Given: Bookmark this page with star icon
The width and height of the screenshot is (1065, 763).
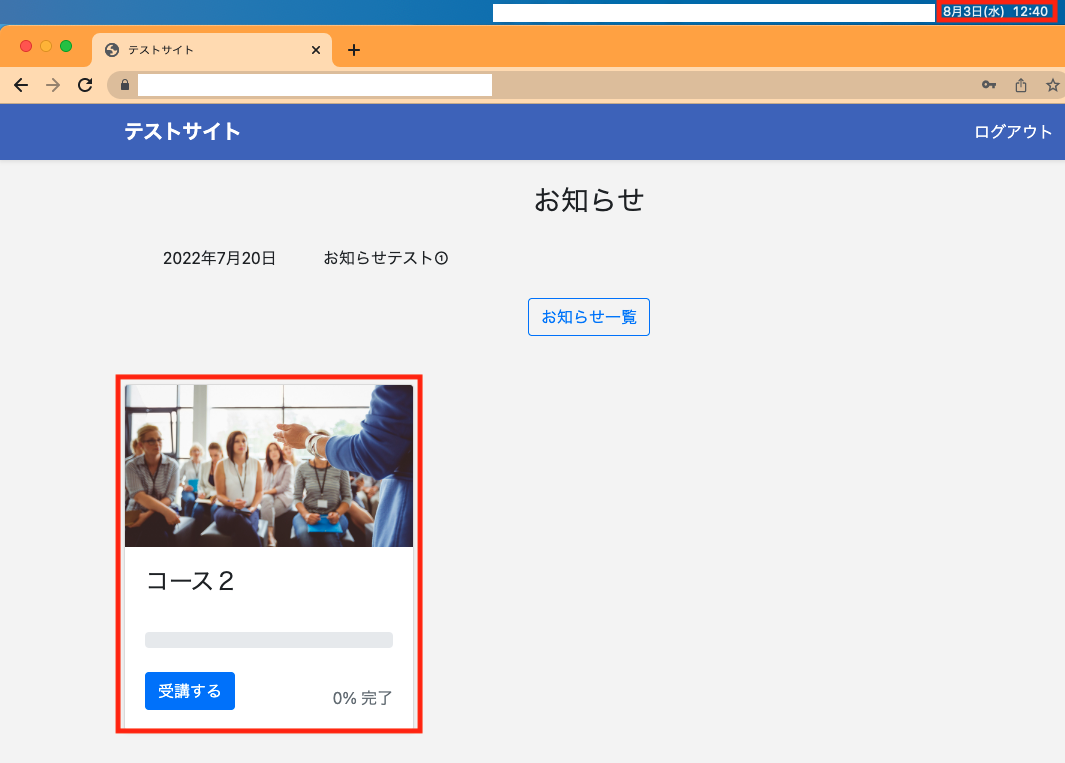Looking at the screenshot, I should pos(1052,86).
